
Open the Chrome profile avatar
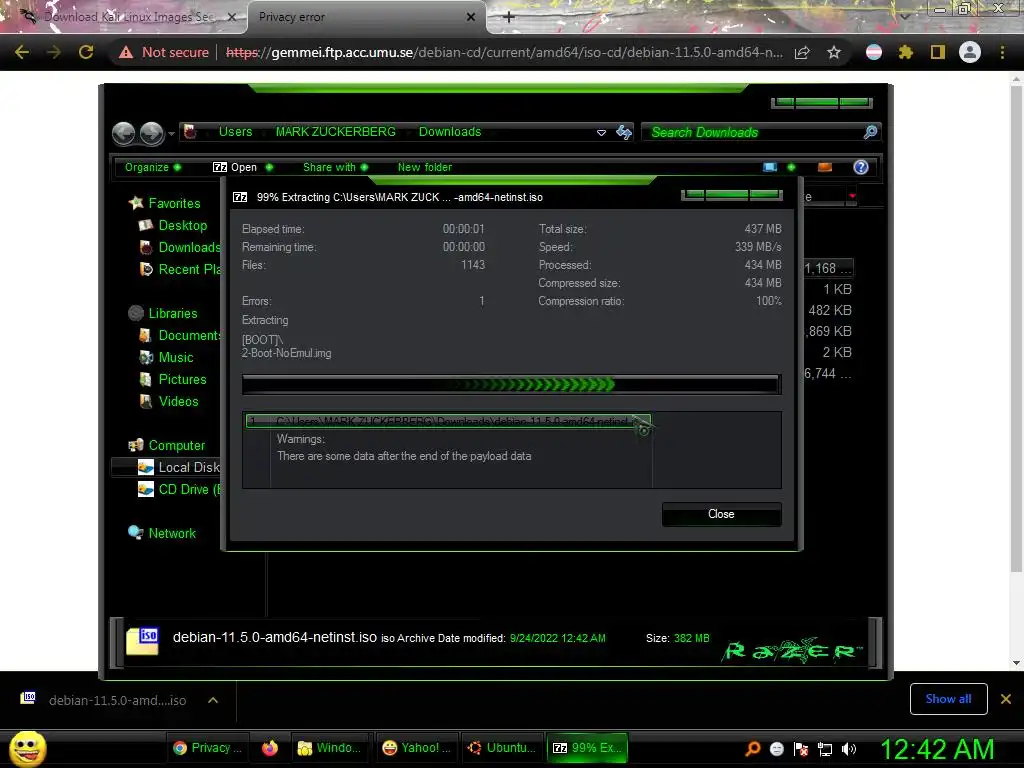pyautogui.click(x=970, y=52)
